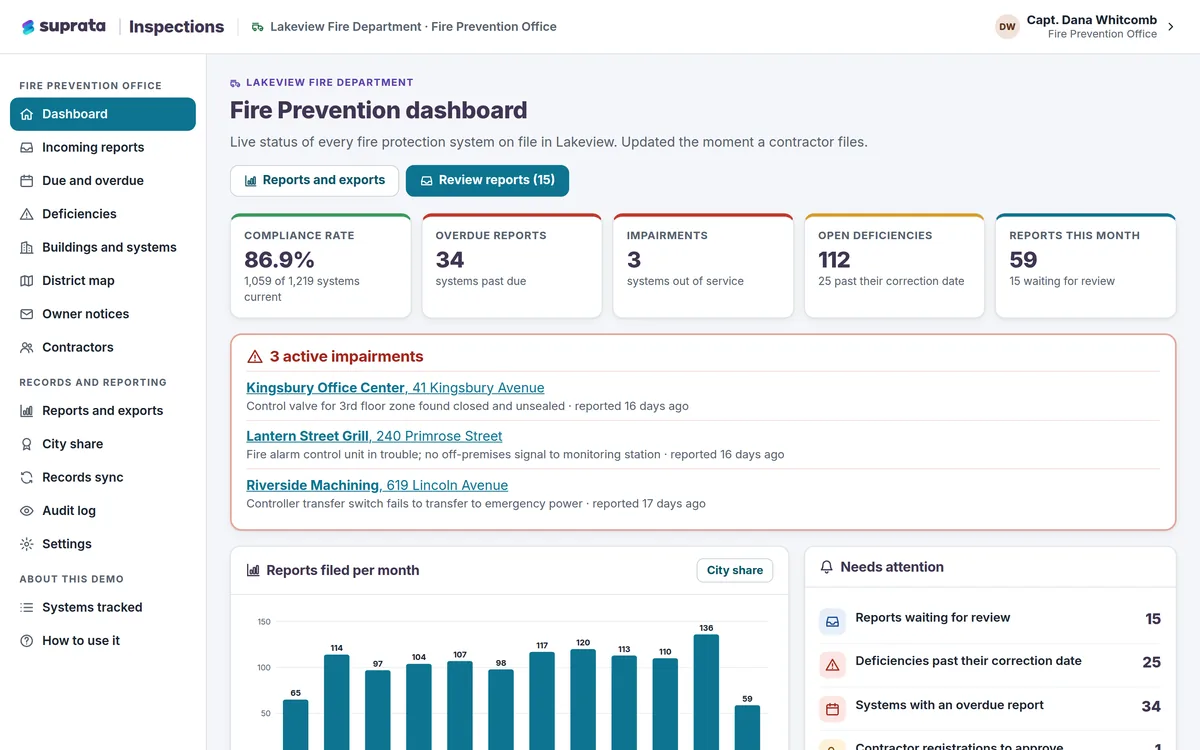Viewport: 1200px width, 750px height.
Task: Click the Contractors people icon
Action: pos(27,347)
